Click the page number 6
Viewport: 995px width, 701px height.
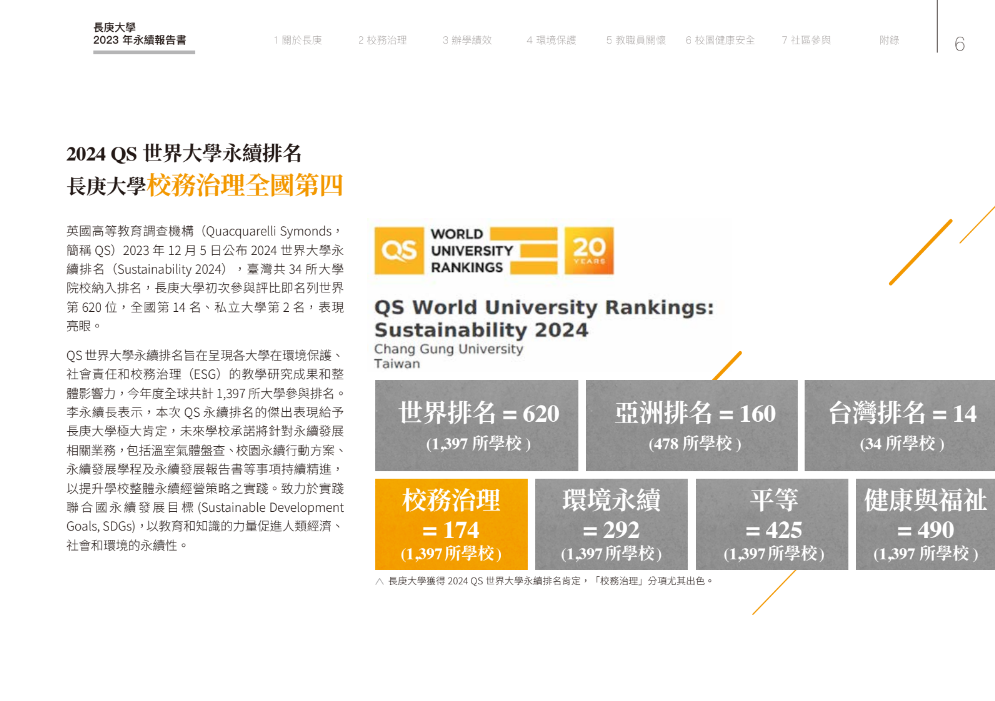tap(959, 44)
